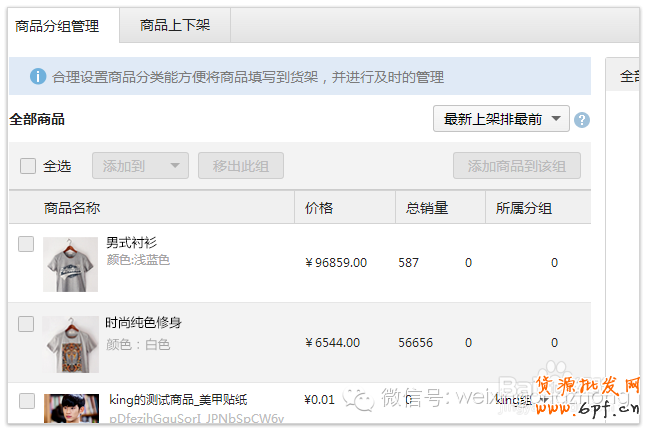The height and width of the screenshot is (430, 650).
Task: Select the king测试商品 row checkbox
Action: [x=26, y=401]
